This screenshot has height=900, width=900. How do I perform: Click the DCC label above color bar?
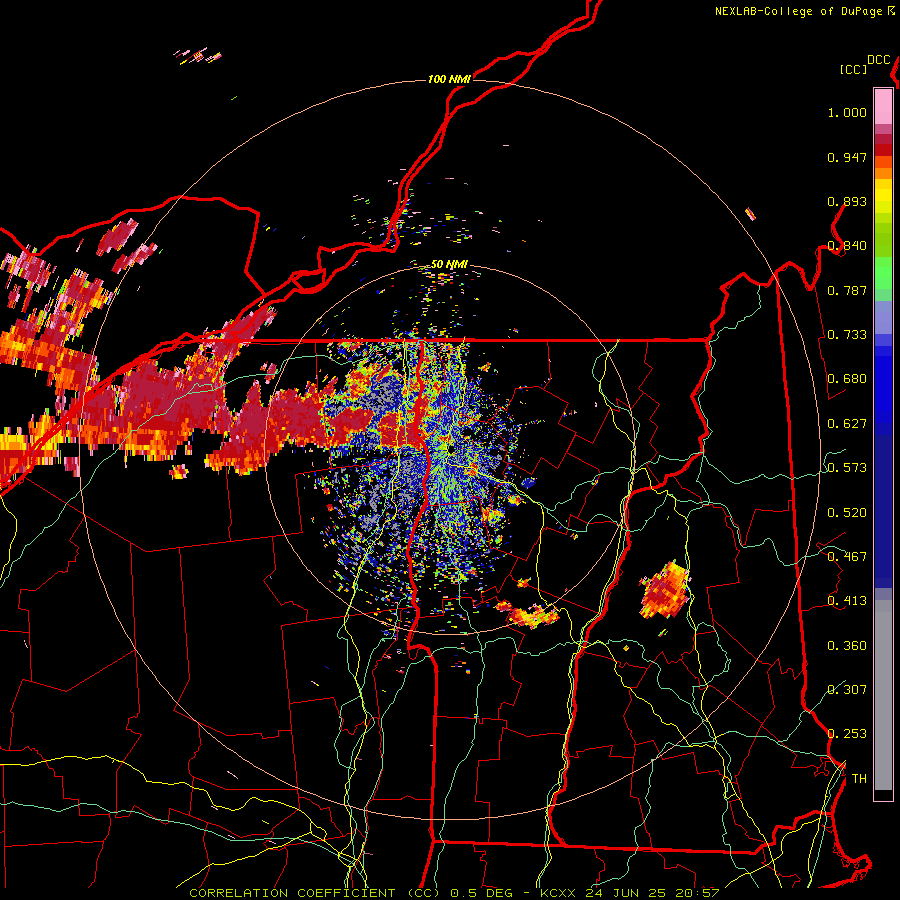click(x=878, y=60)
